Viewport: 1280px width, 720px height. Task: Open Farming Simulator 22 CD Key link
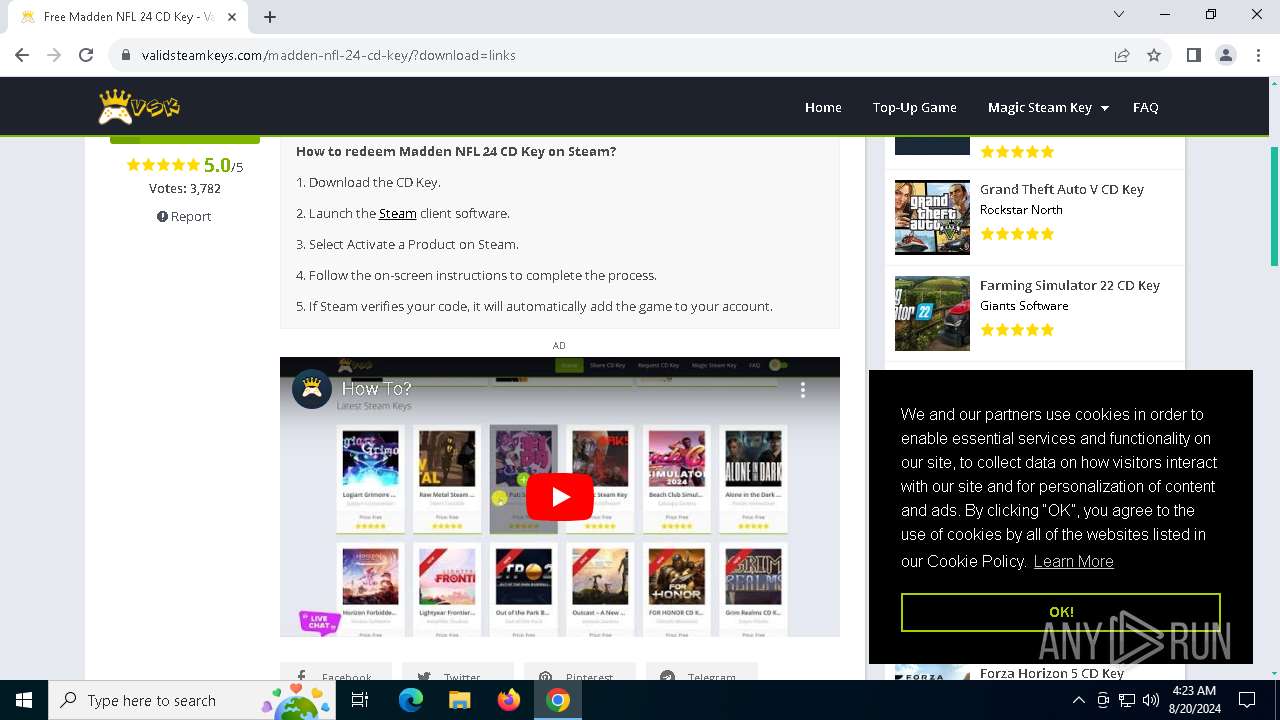click(1069, 285)
